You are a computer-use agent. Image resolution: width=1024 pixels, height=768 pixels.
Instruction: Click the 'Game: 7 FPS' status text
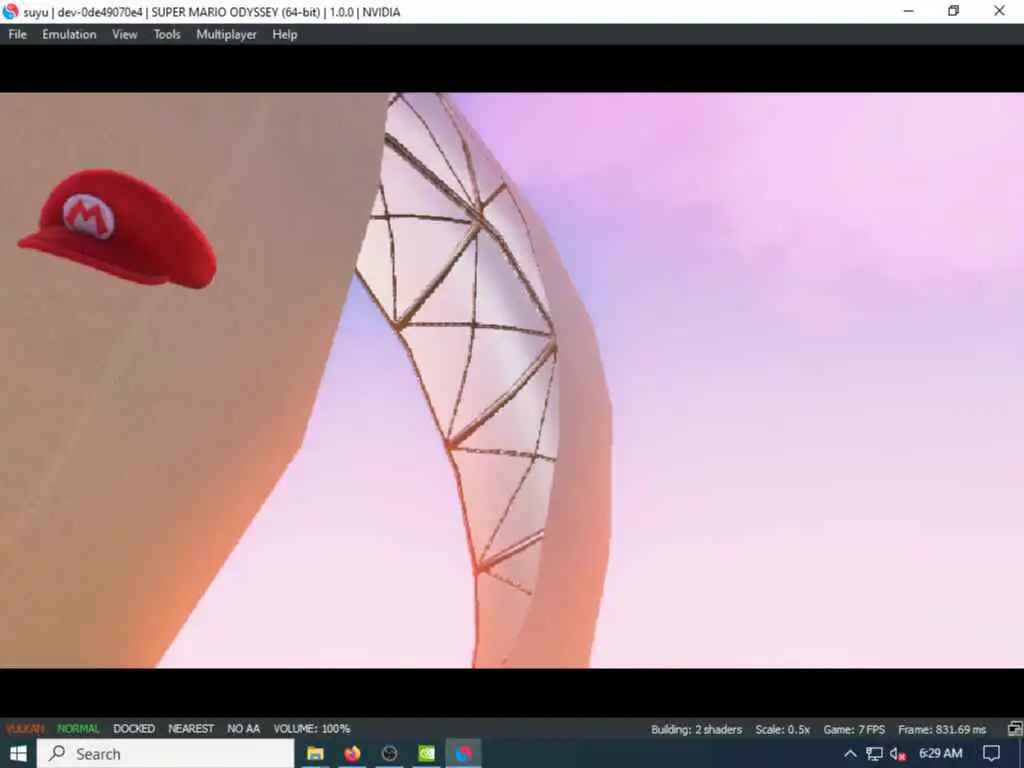(x=854, y=729)
